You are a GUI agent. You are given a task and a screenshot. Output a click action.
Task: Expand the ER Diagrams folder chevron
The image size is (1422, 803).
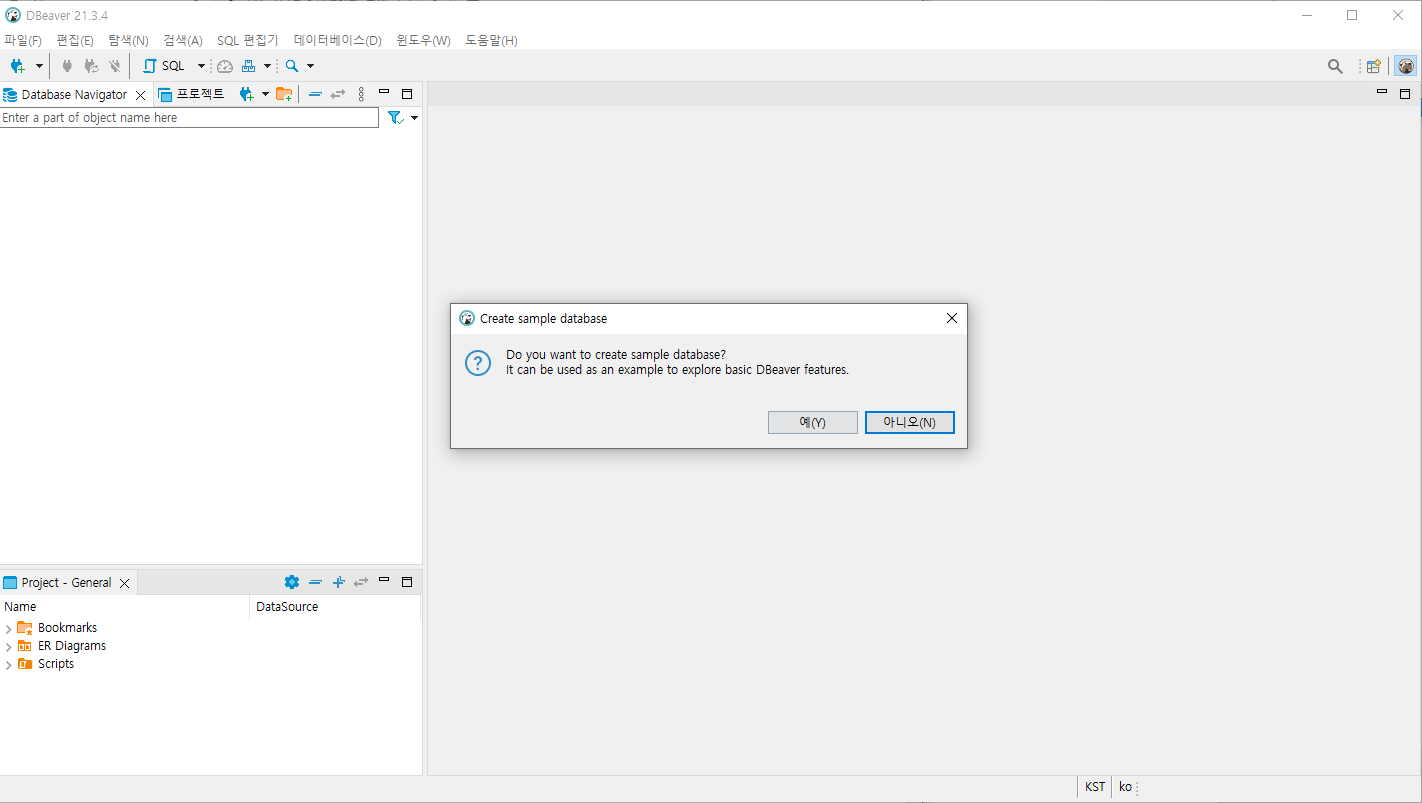pyautogui.click(x=9, y=647)
